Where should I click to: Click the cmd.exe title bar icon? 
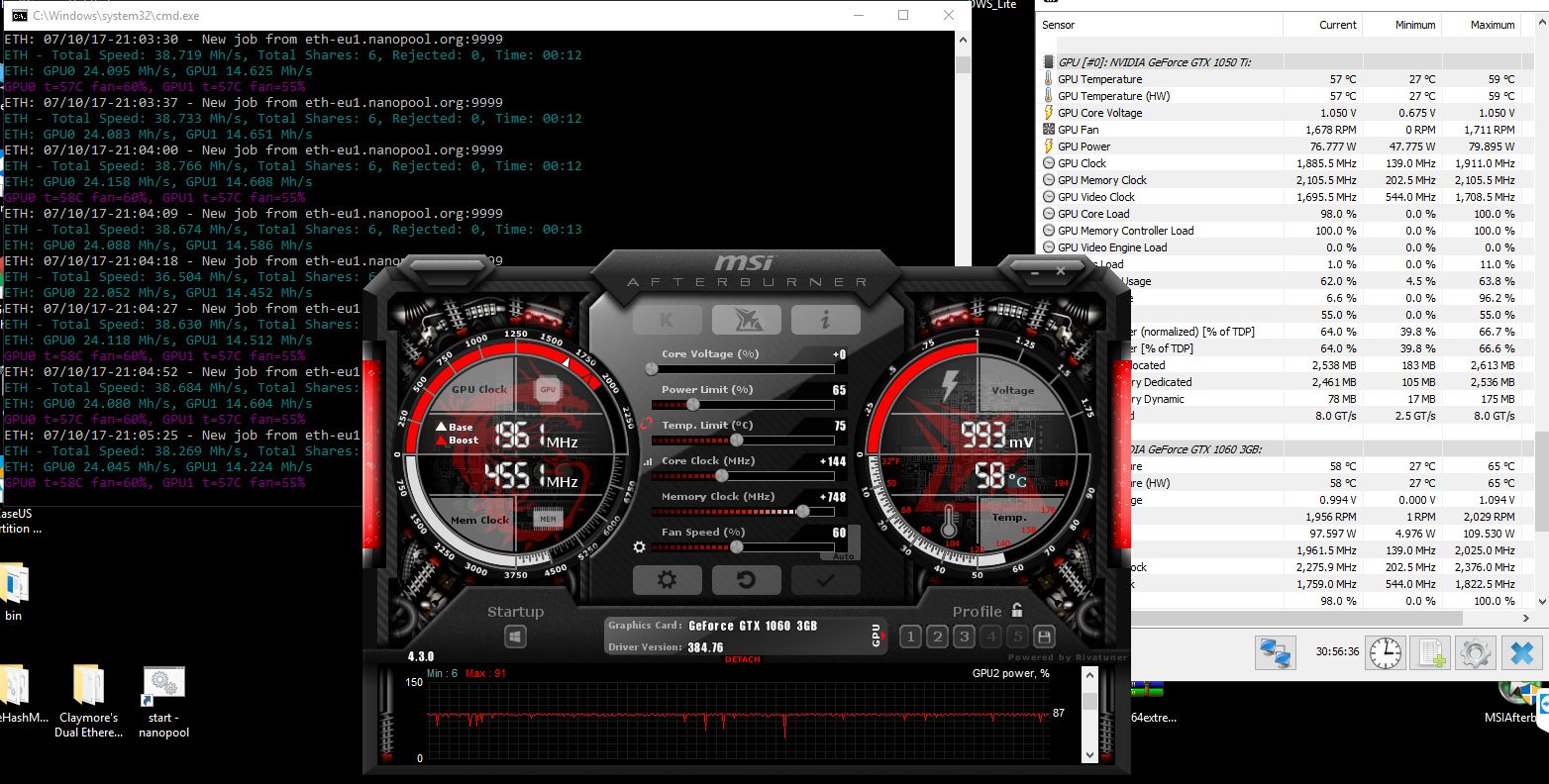pos(19,16)
